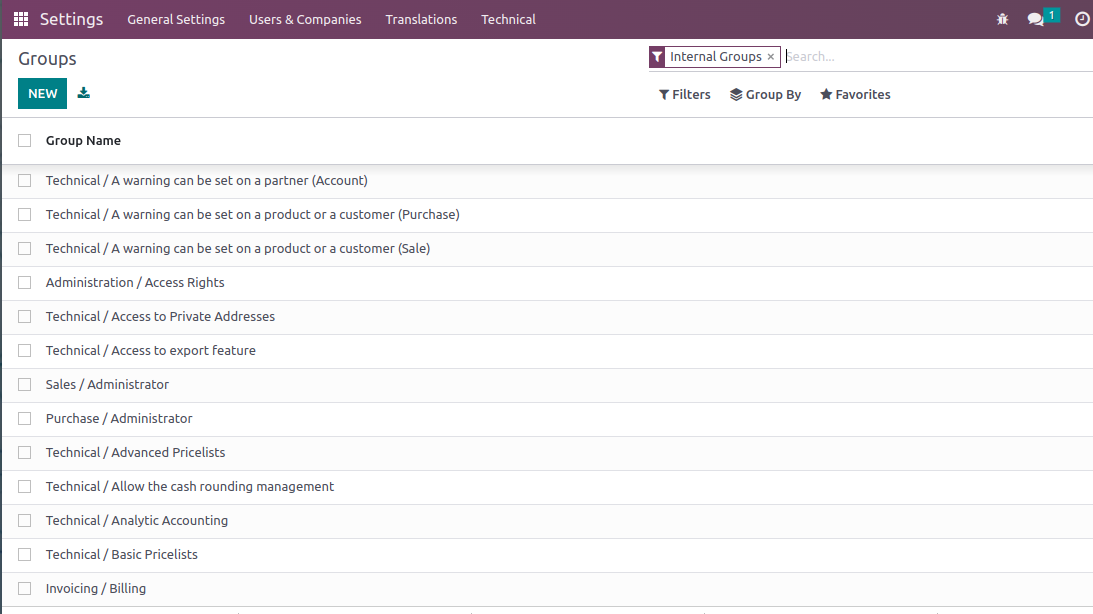This screenshot has height=614, width=1093.
Task: Tick the Invoicing / Billing checkbox
Action: coord(25,589)
